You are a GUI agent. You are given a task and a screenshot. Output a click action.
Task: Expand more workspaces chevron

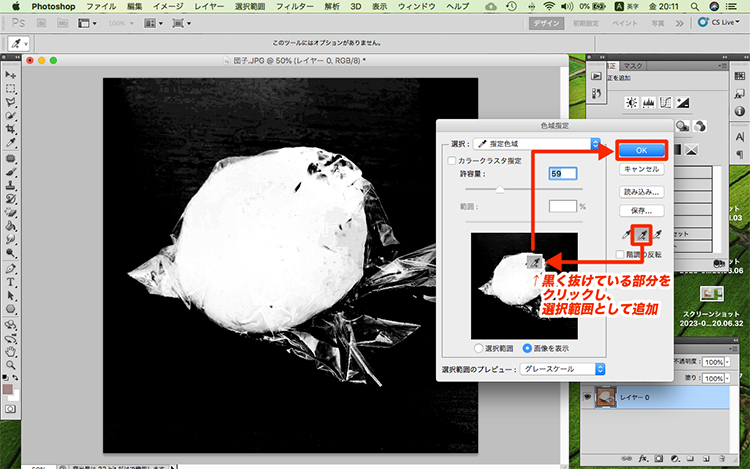679,23
